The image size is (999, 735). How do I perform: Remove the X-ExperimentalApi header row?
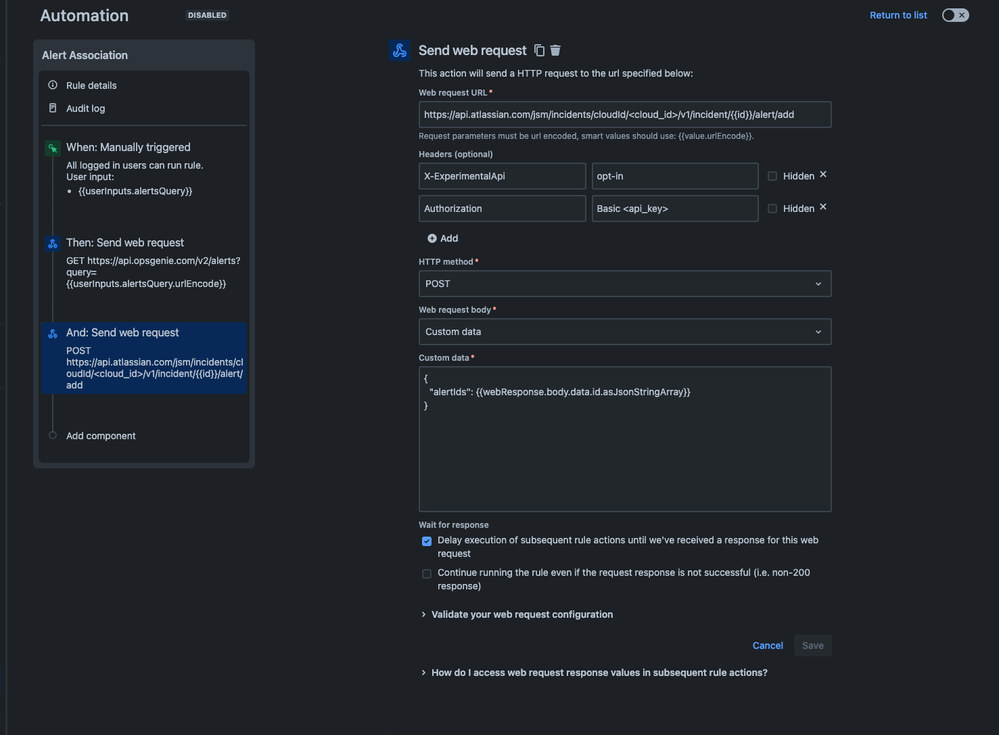coord(823,175)
